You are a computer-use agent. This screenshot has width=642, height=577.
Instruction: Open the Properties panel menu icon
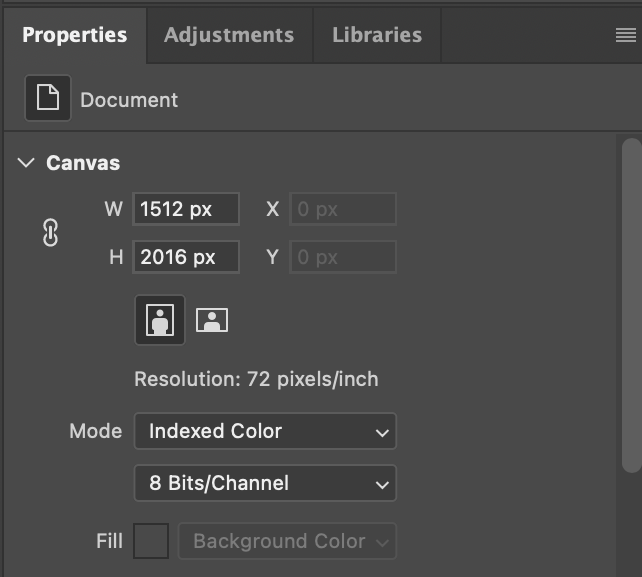(x=625, y=35)
